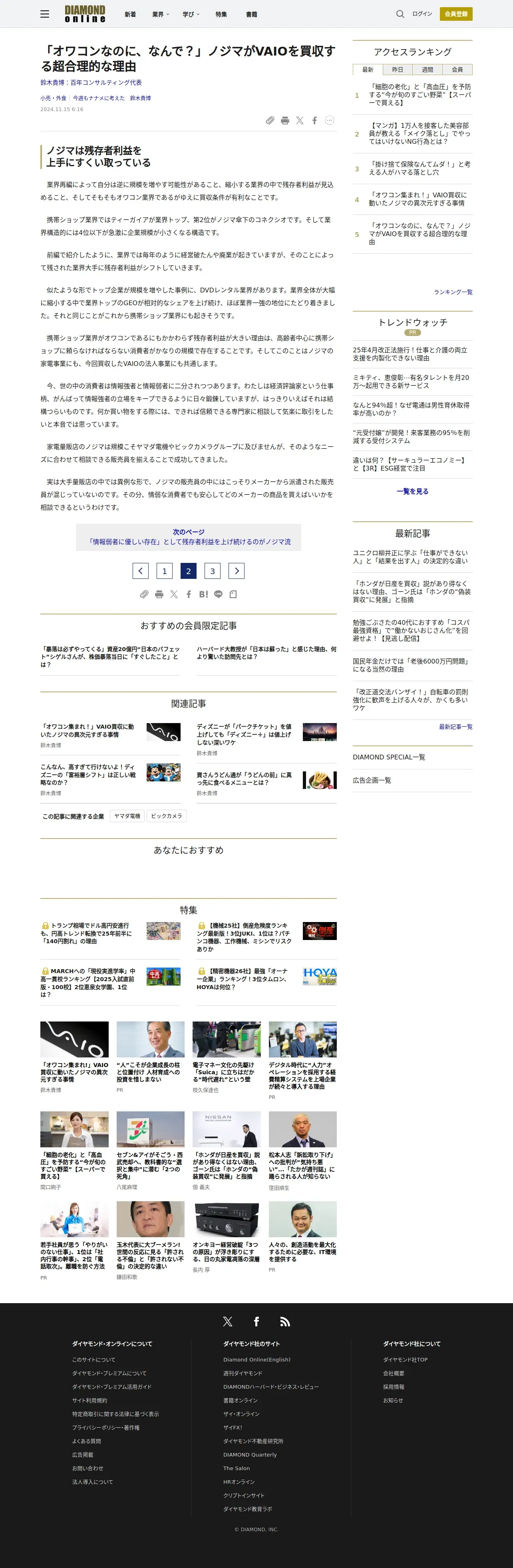Expand the 学び dropdown in header

191,14
